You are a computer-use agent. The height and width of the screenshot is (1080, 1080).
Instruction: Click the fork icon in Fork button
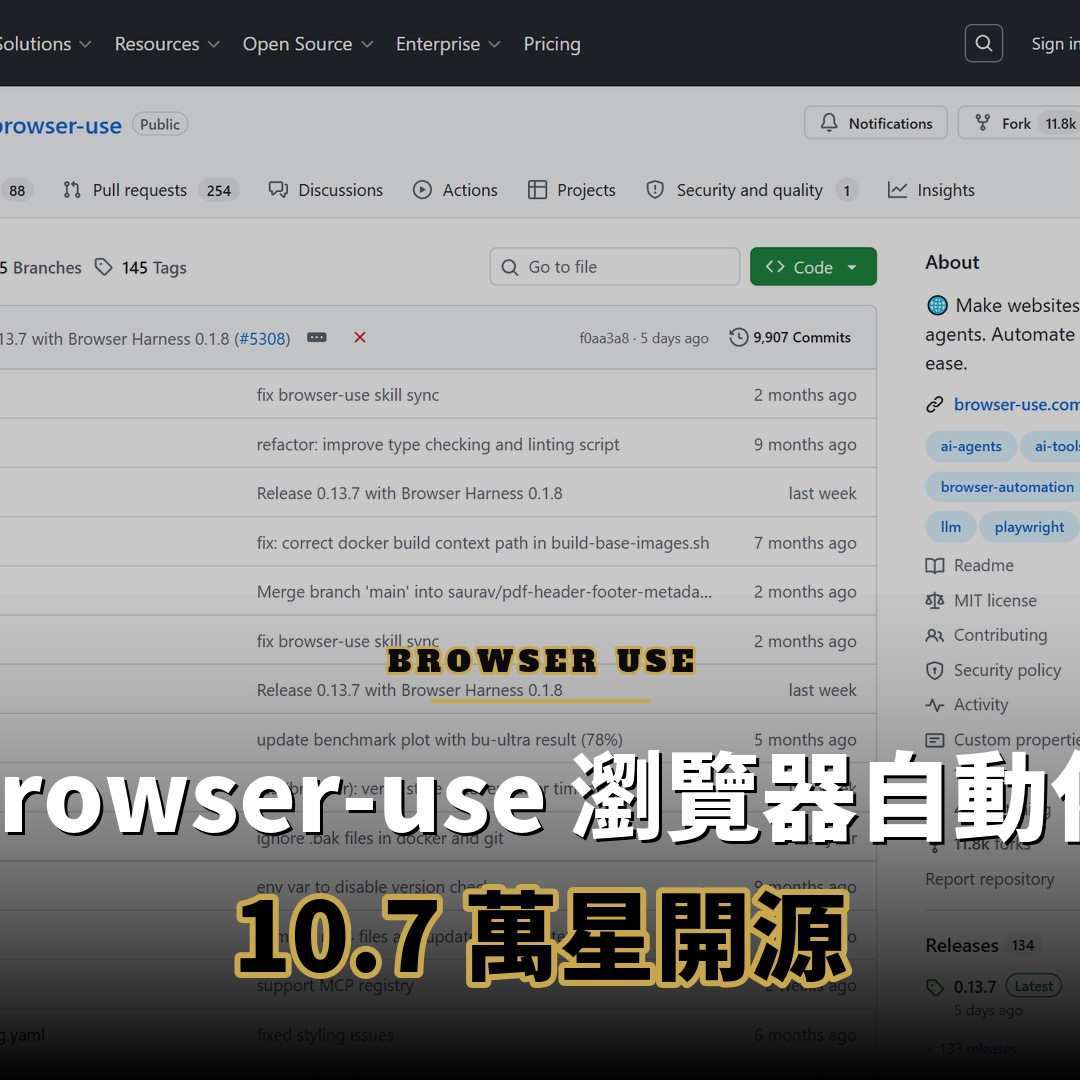(983, 123)
